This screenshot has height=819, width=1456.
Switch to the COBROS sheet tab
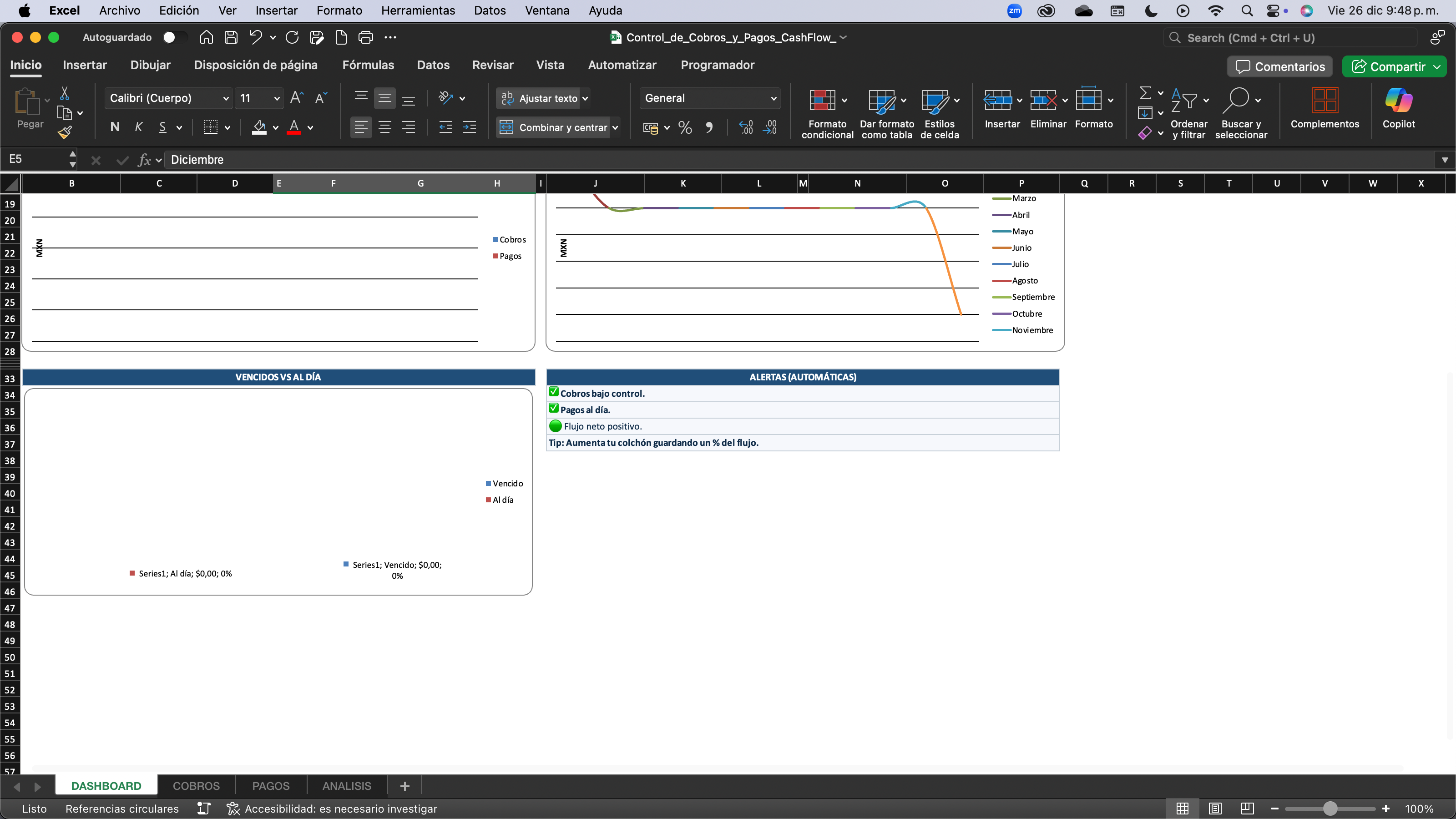[x=196, y=786]
